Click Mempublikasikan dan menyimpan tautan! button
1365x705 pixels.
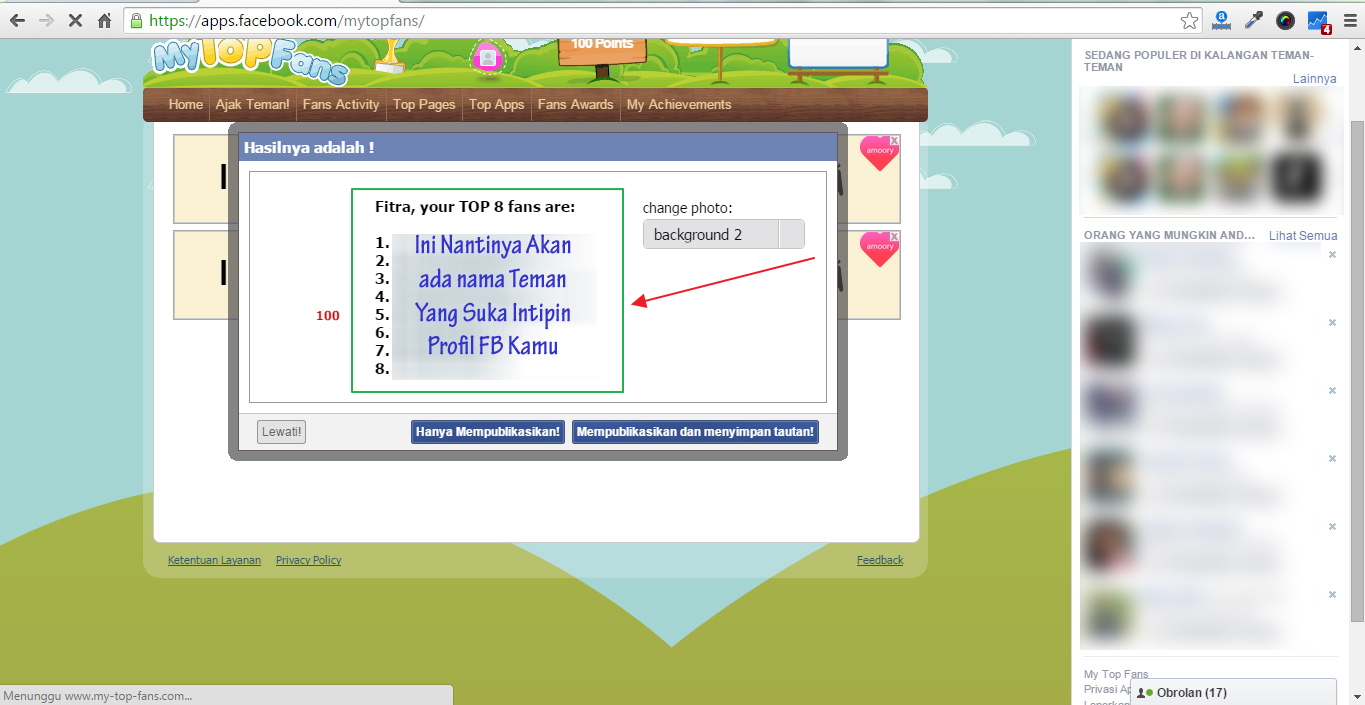click(x=696, y=432)
